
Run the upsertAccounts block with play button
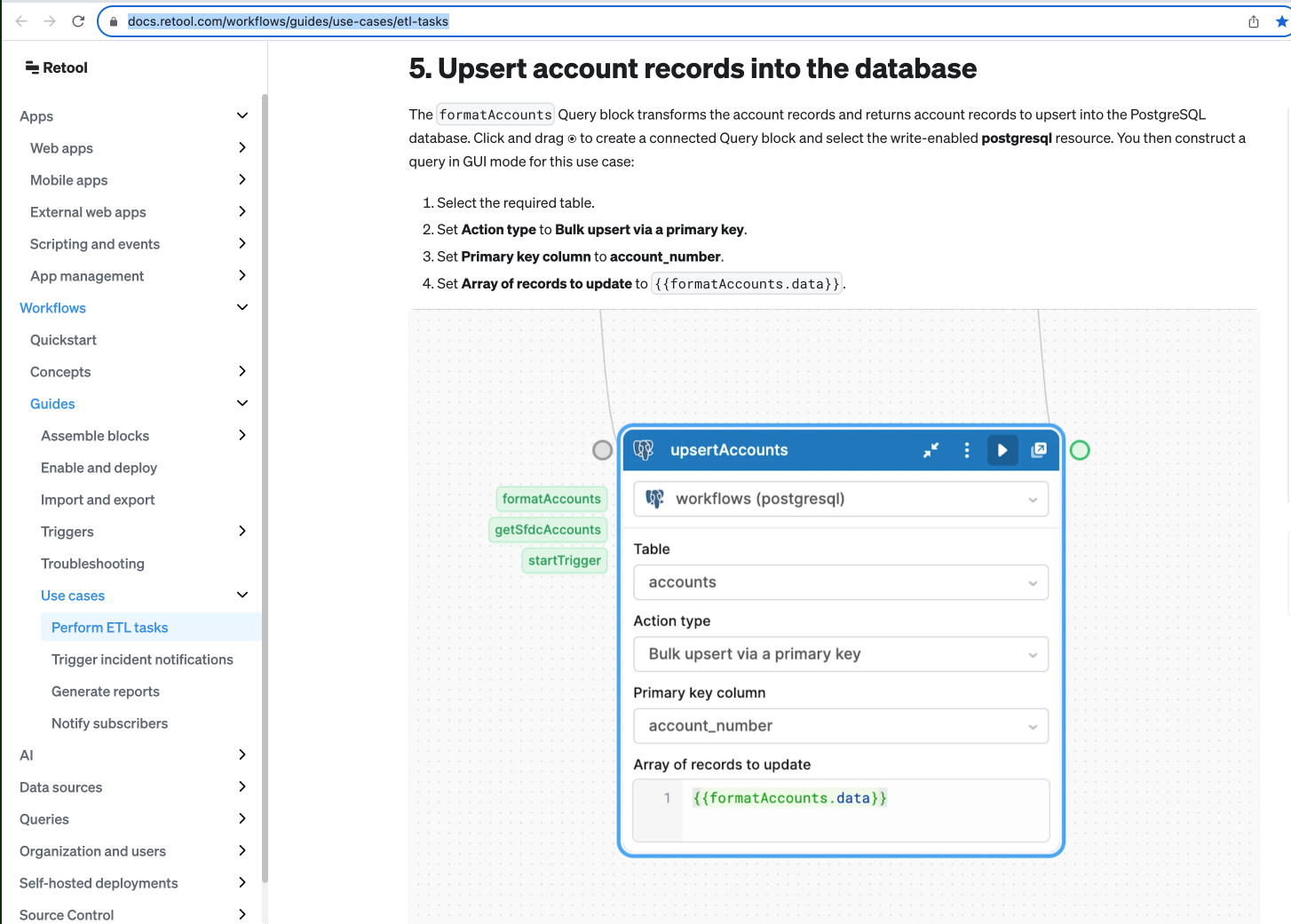click(1002, 450)
